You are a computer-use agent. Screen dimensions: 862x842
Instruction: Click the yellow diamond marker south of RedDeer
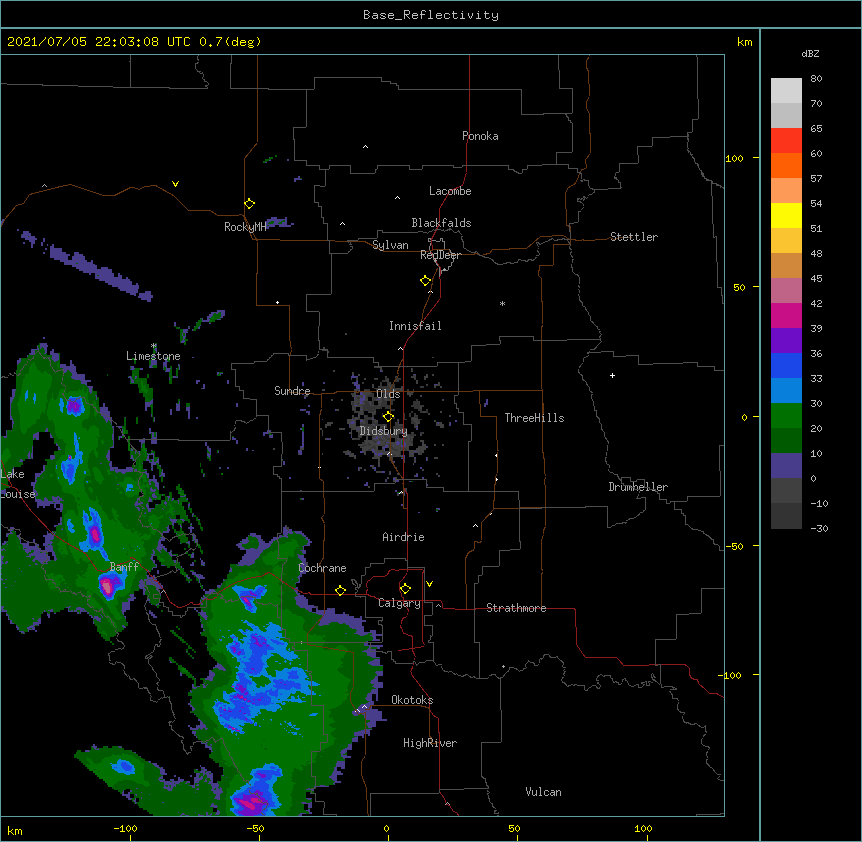[x=426, y=281]
